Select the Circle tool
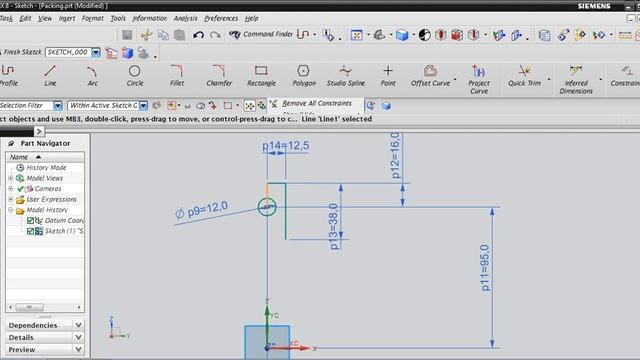The width and height of the screenshot is (640, 360). coord(135,76)
